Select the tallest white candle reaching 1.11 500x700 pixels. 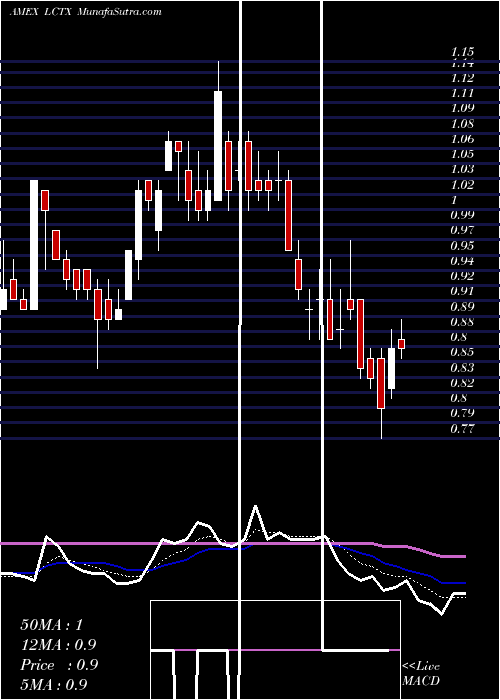pos(218,146)
